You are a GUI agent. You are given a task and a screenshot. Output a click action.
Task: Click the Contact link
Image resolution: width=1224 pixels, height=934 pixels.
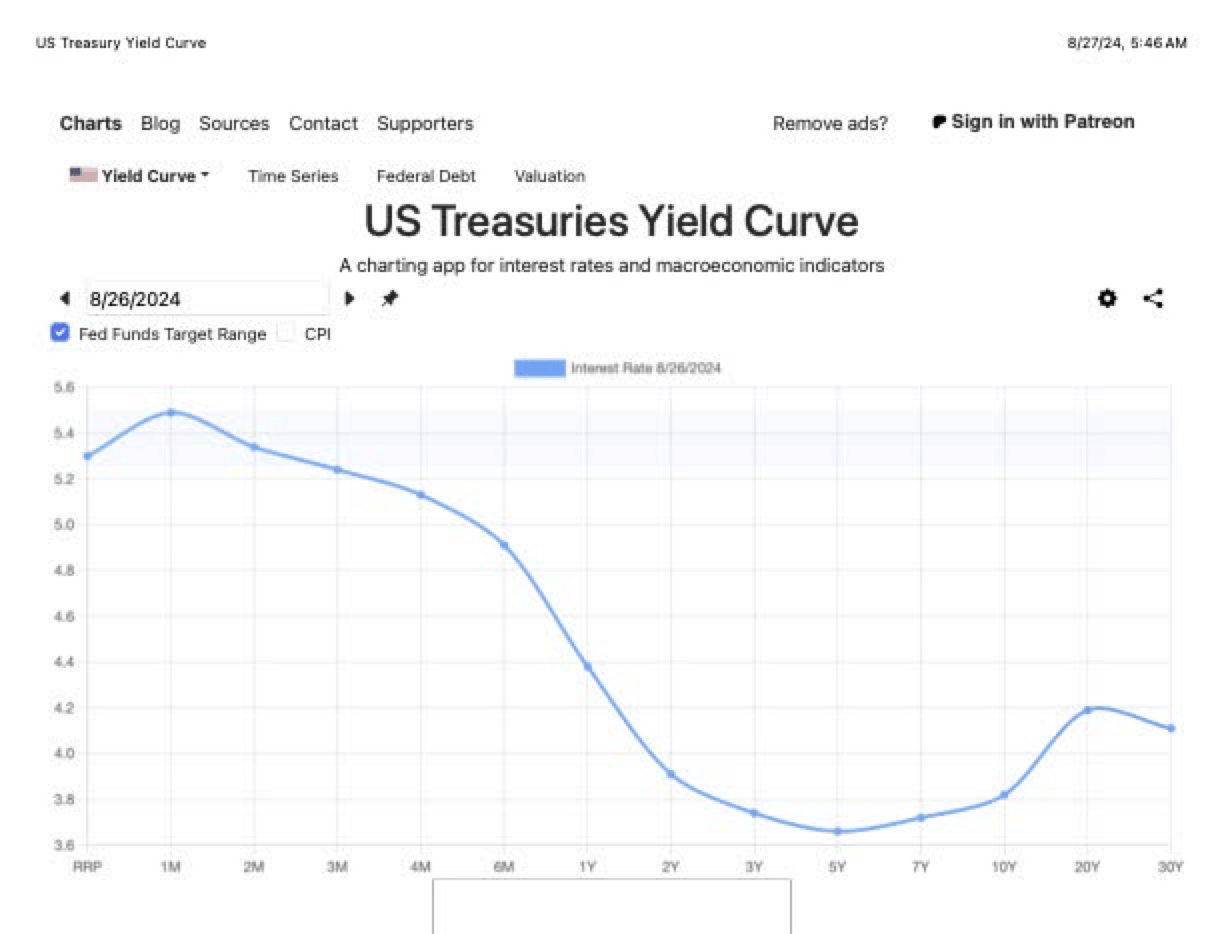click(x=323, y=124)
